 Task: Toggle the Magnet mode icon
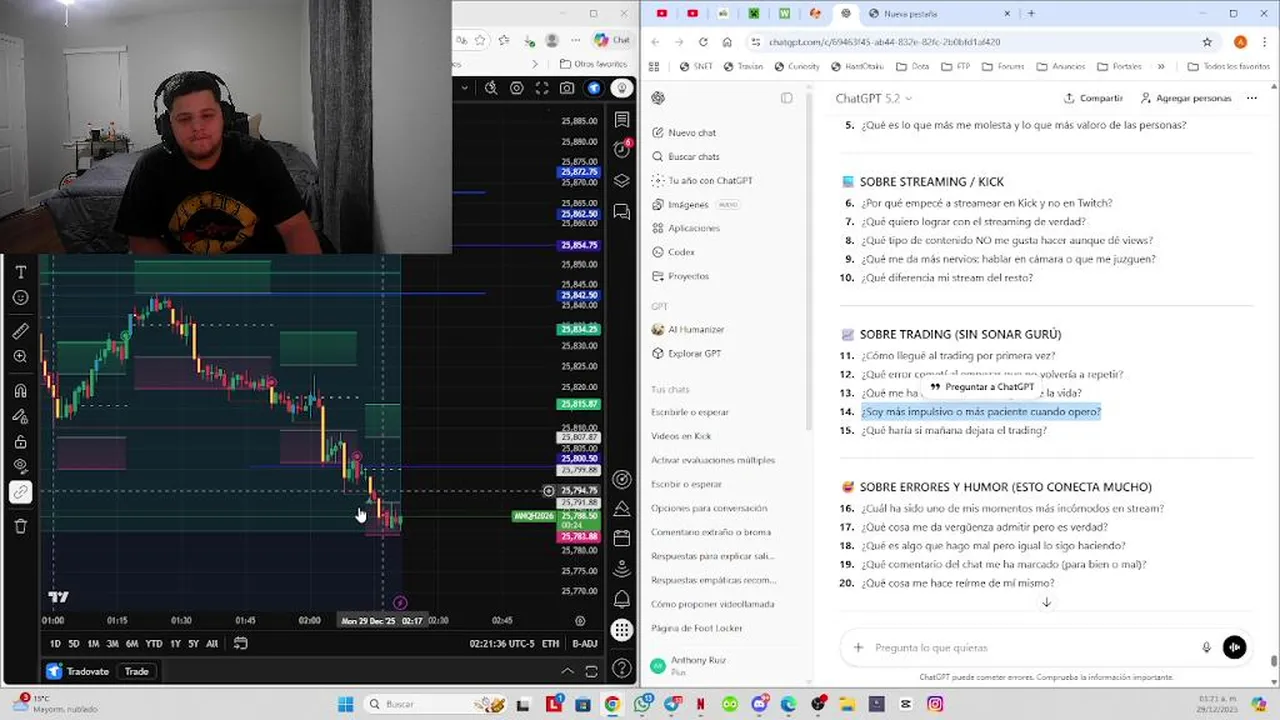(x=20, y=391)
